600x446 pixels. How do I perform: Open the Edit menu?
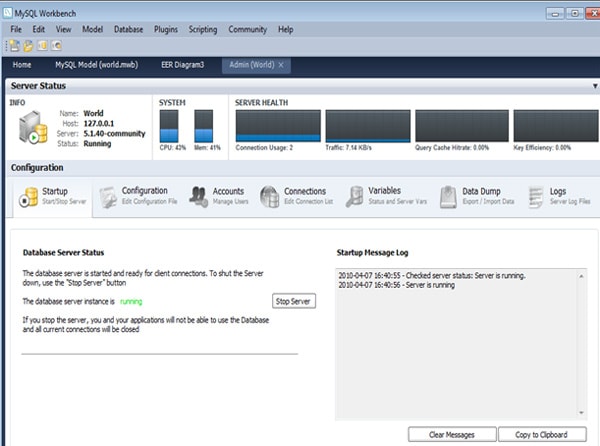click(x=38, y=29)
